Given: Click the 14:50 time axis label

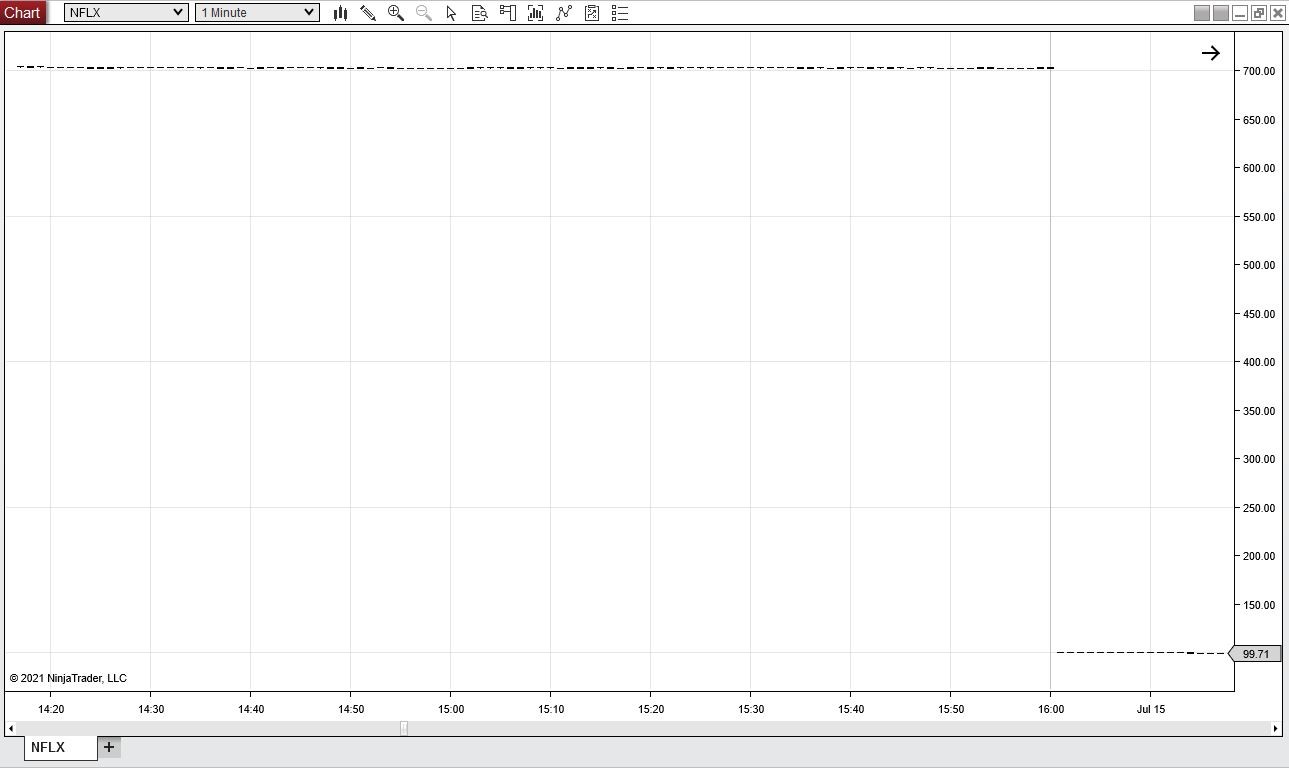Looking at the screenshot, I should tap(351, 709).
